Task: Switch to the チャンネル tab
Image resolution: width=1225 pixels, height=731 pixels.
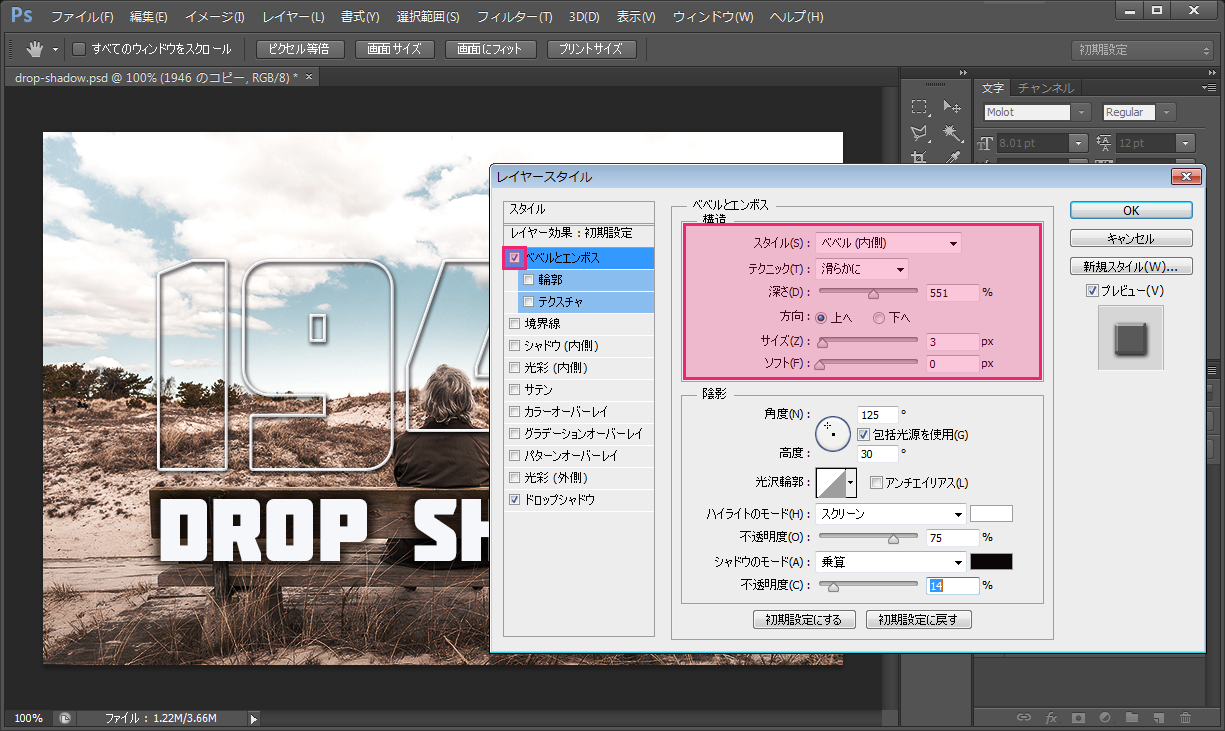Action: (1046, 88)
